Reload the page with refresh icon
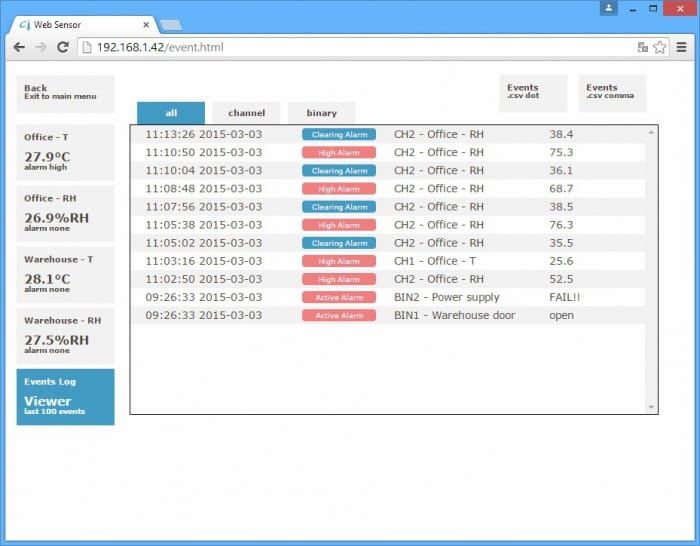Screen dimensions: 700x546 click(63, 47)
